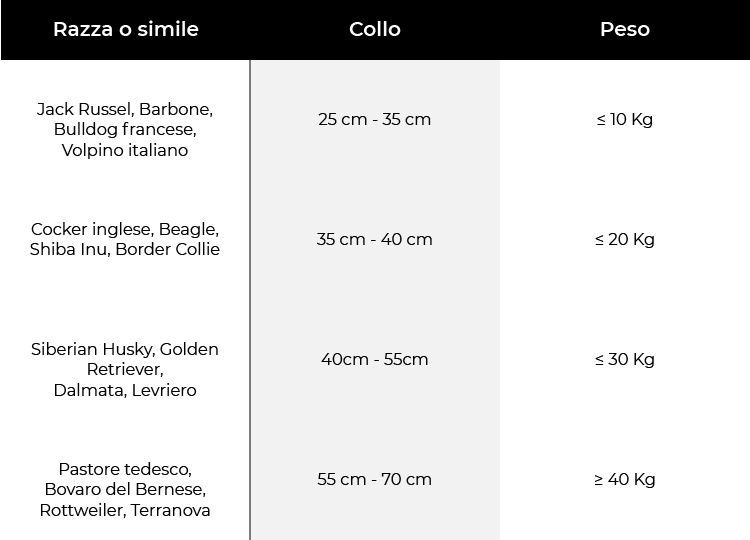Select the '≤ 10 Kg' weight cell

(625, 119)
